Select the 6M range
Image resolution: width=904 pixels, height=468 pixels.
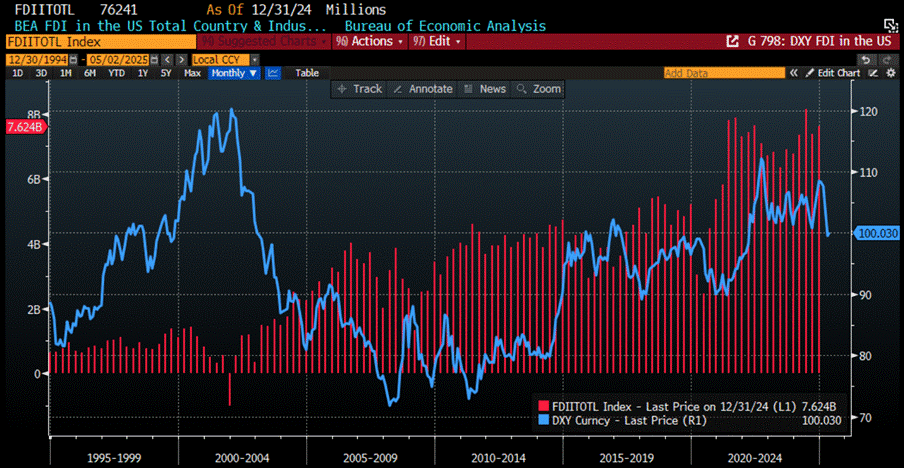coord(89,73)
